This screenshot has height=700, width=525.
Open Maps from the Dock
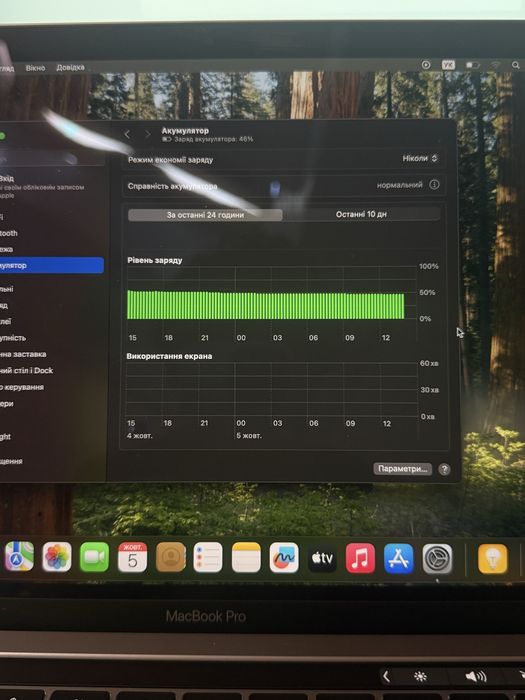click(19, 557)
